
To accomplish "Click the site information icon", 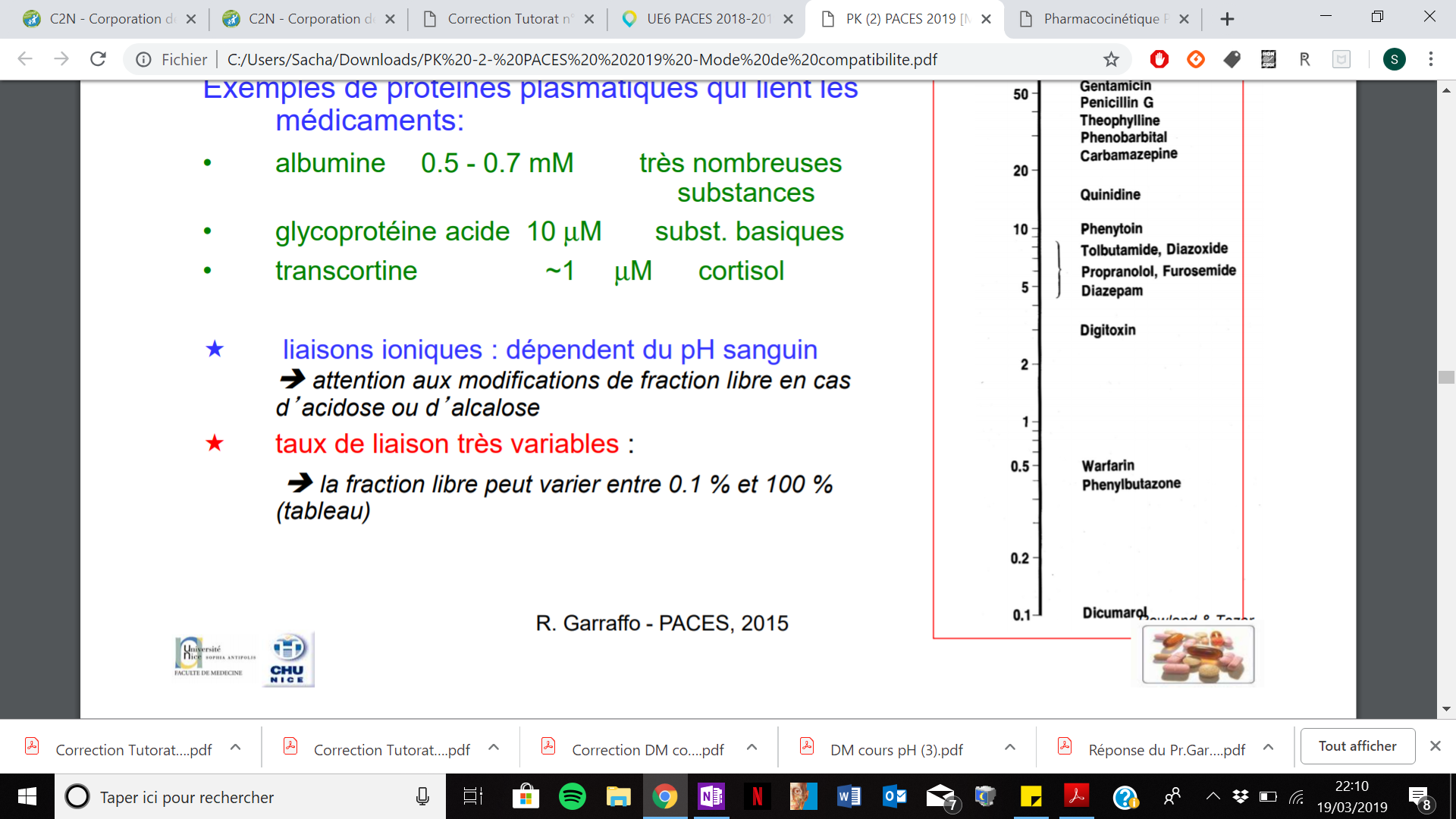I will click(x=143, y=59).
